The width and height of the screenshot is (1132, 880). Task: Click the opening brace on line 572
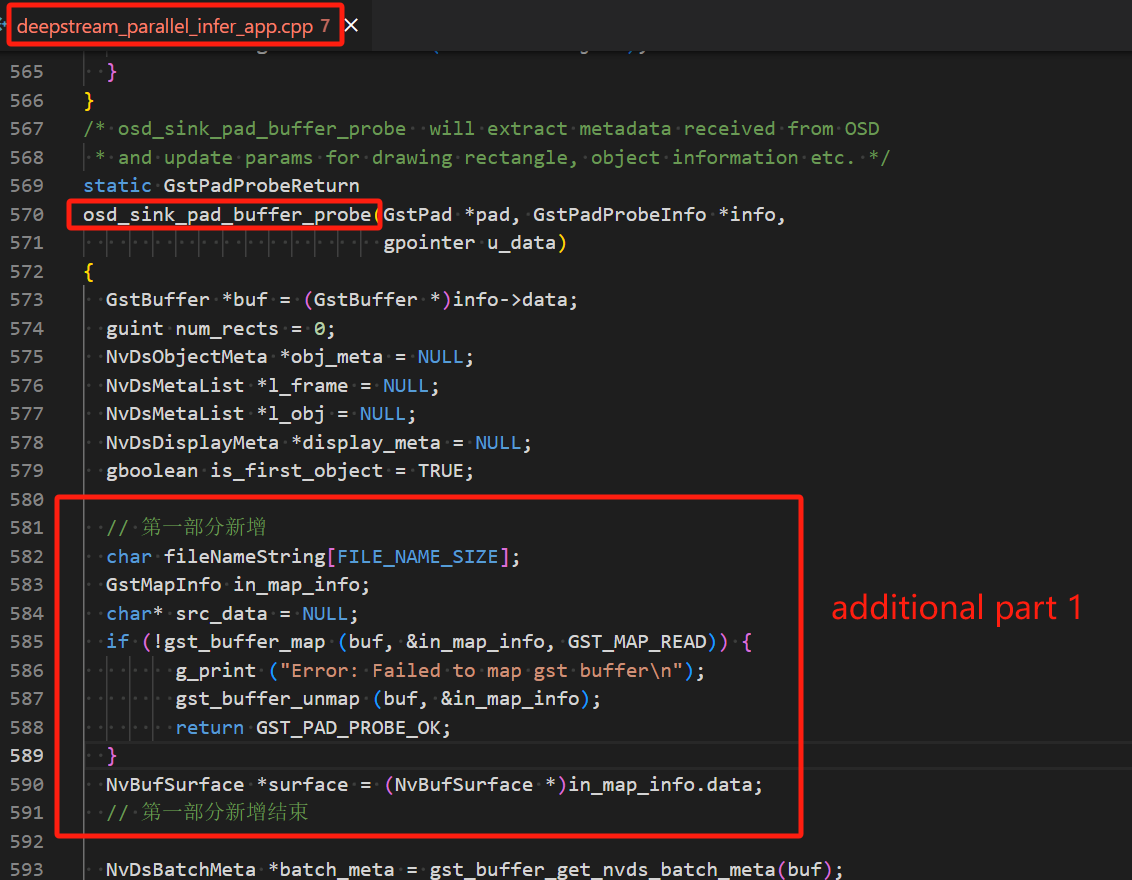(88, 271)
